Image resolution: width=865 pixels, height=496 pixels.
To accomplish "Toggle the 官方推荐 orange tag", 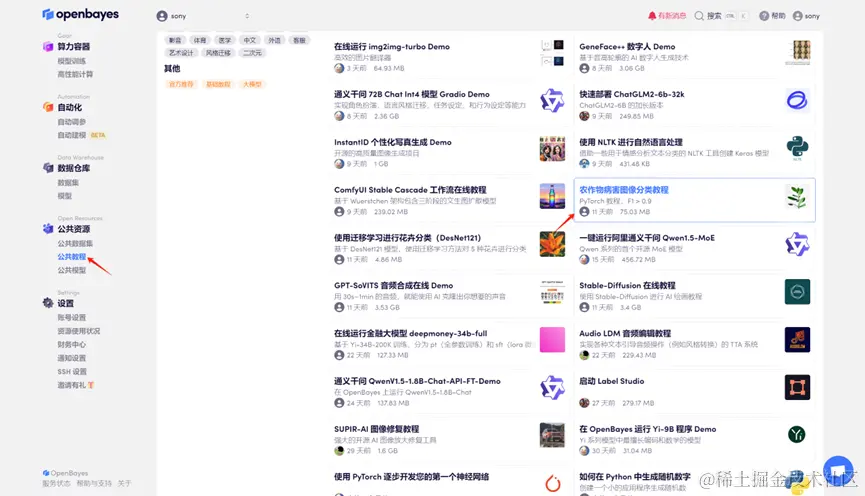I will [181, 84].
